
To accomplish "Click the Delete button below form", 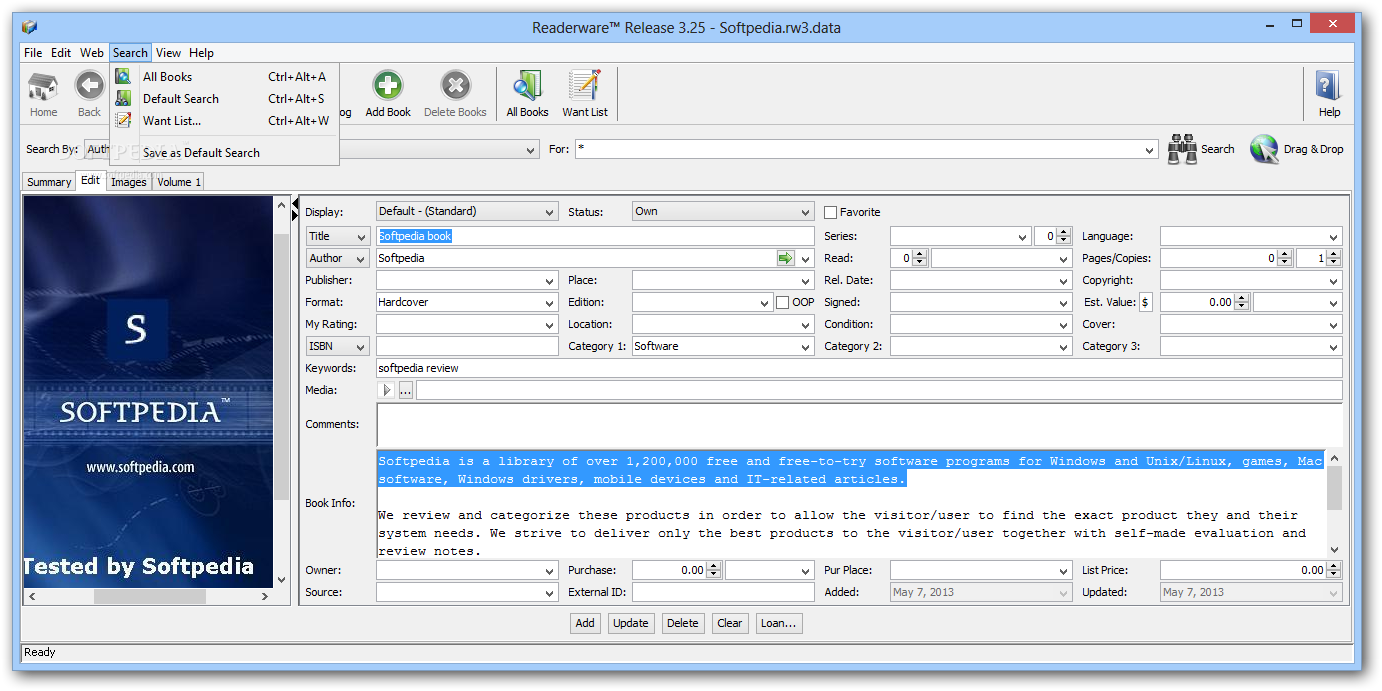I will click(x=683, y=623).
